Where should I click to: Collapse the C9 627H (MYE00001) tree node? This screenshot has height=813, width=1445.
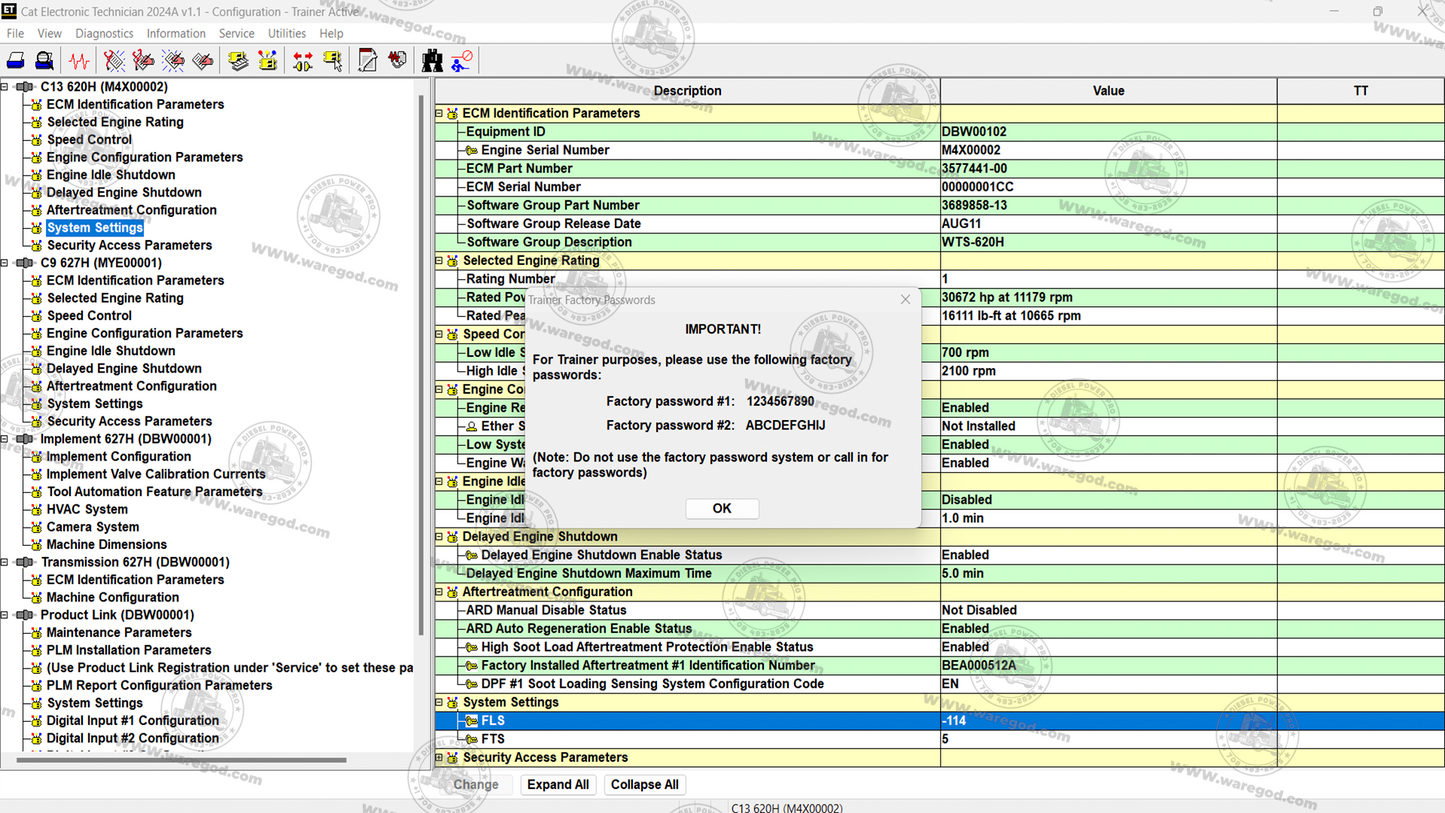coord(5,263)
